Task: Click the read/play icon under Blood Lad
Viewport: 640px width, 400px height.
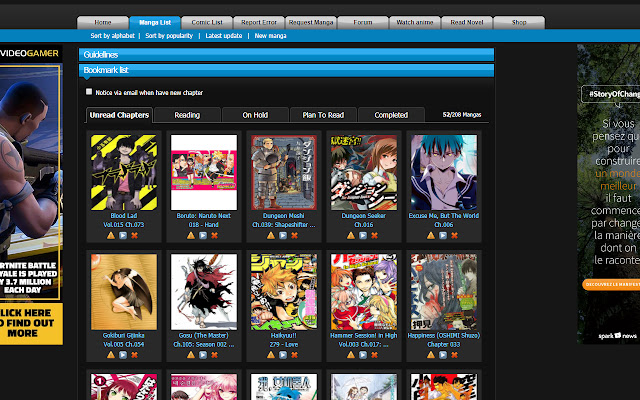Action: click(x=122, y=236)
